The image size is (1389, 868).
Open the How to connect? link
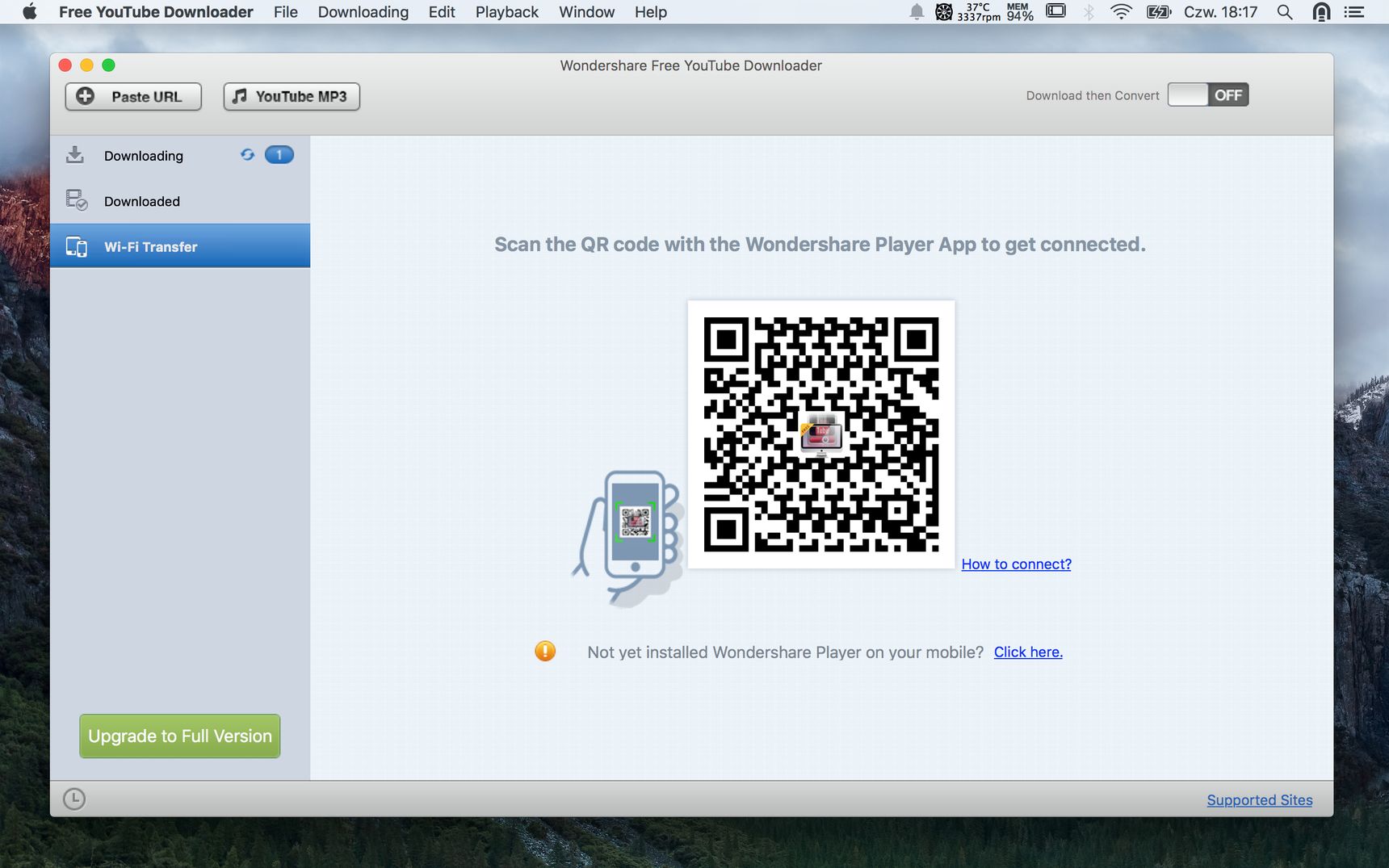click(x=1016, y=564)
